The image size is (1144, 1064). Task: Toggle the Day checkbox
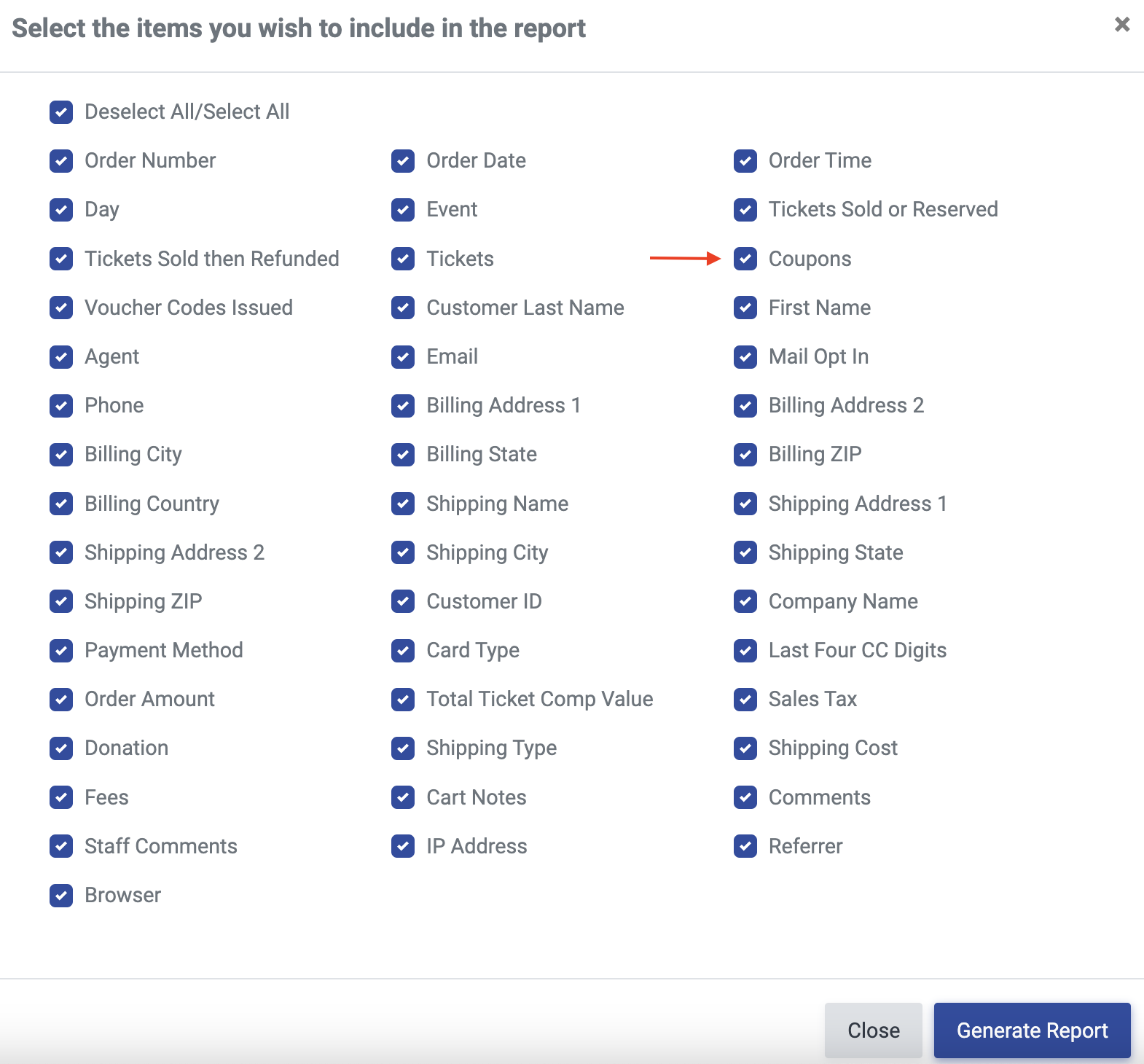(61, 210)
